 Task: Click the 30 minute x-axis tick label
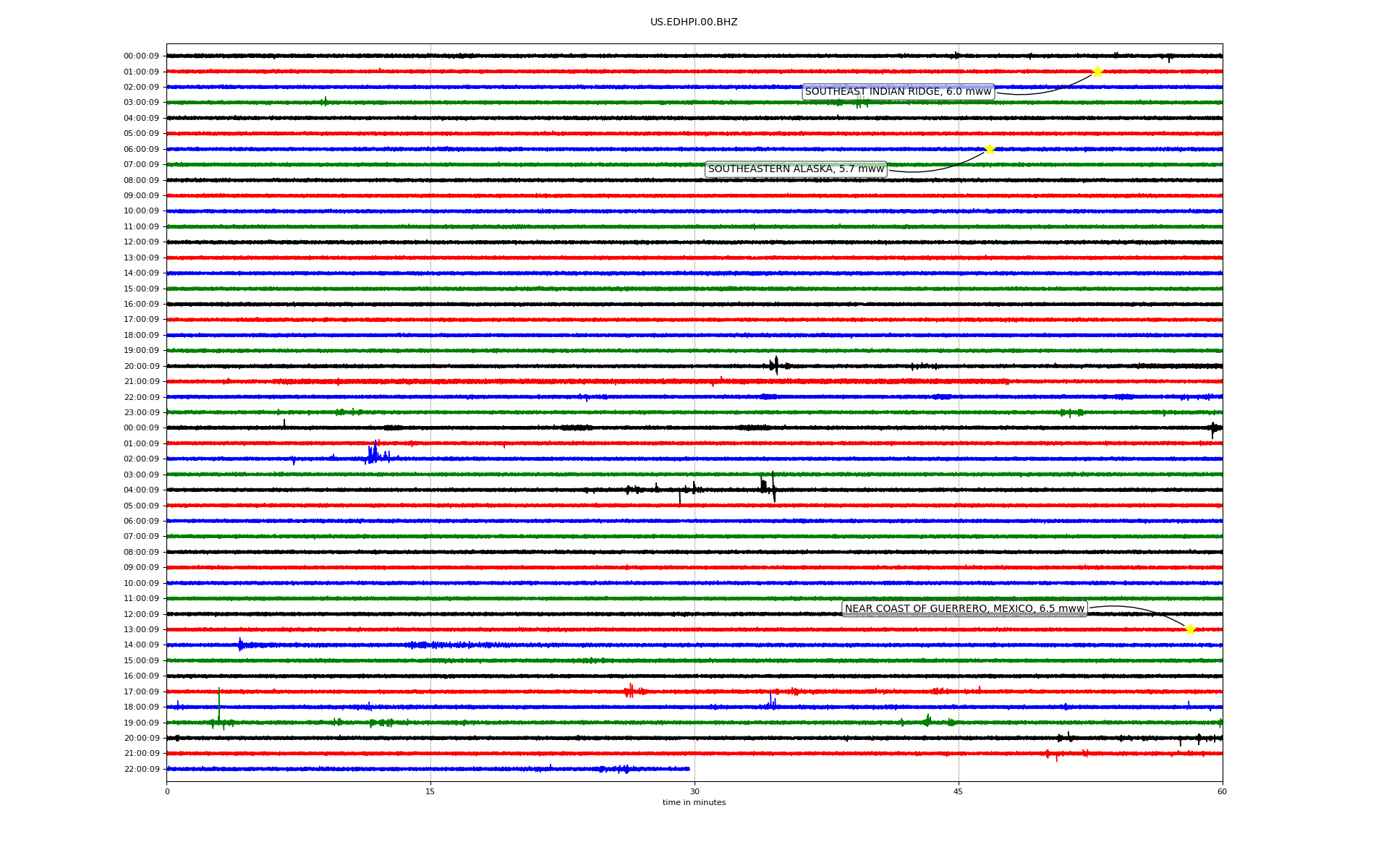(694, 791)
